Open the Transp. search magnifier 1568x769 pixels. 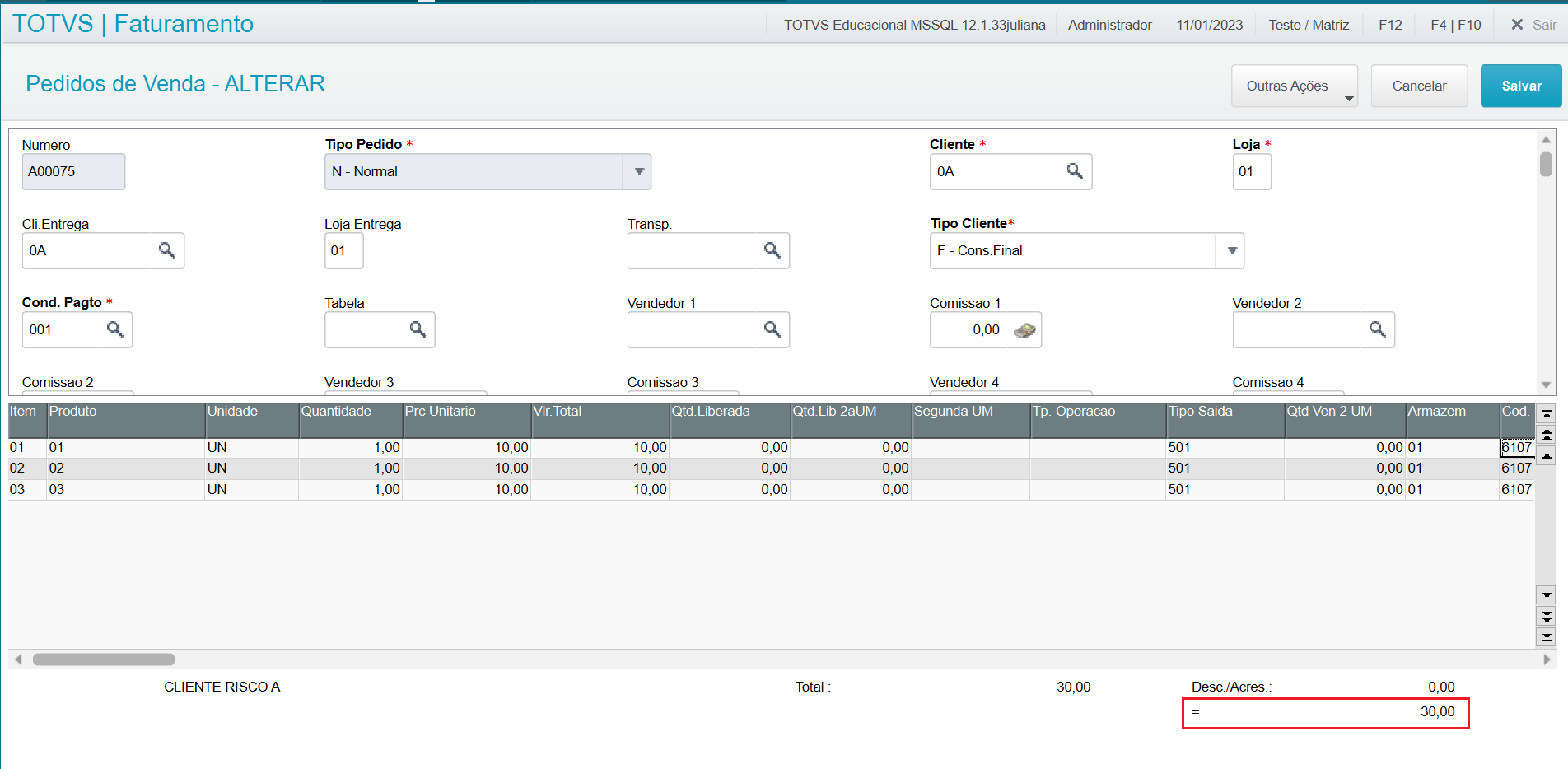pyautogui.click(x=772, y=250)
